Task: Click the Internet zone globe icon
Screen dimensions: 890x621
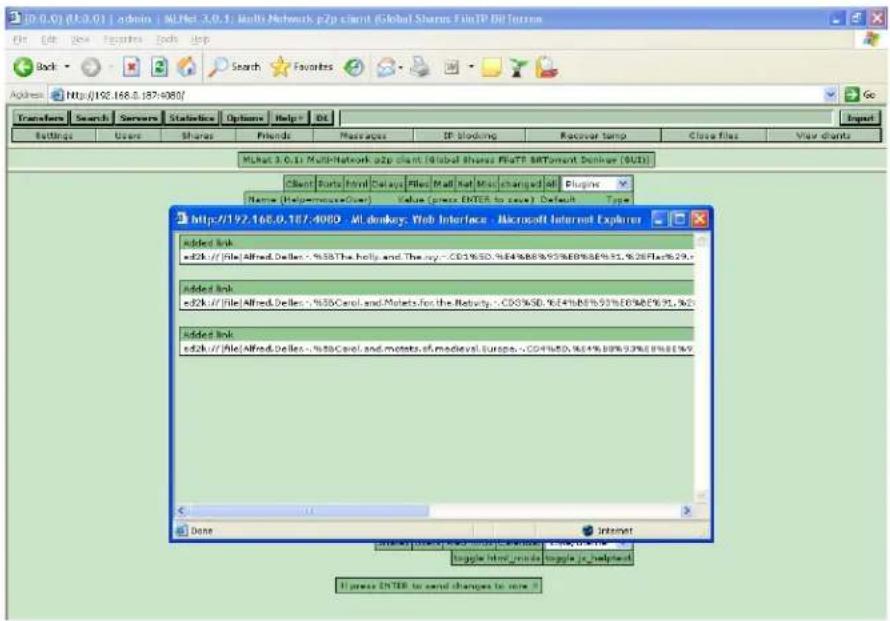Action: click(588, 530)
